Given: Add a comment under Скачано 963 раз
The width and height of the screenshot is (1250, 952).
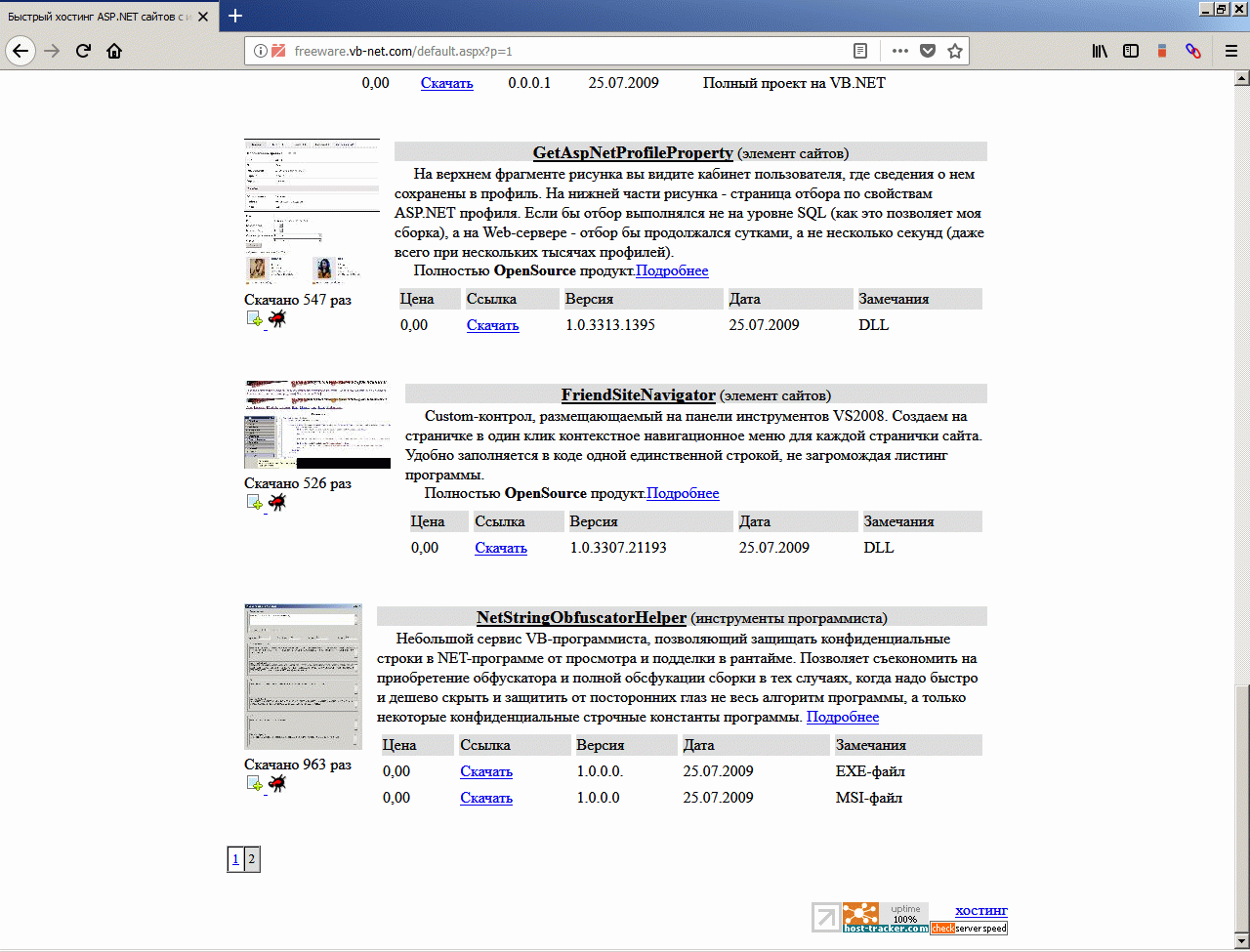Looking at the screenshot, I should [x=255, y=784].
